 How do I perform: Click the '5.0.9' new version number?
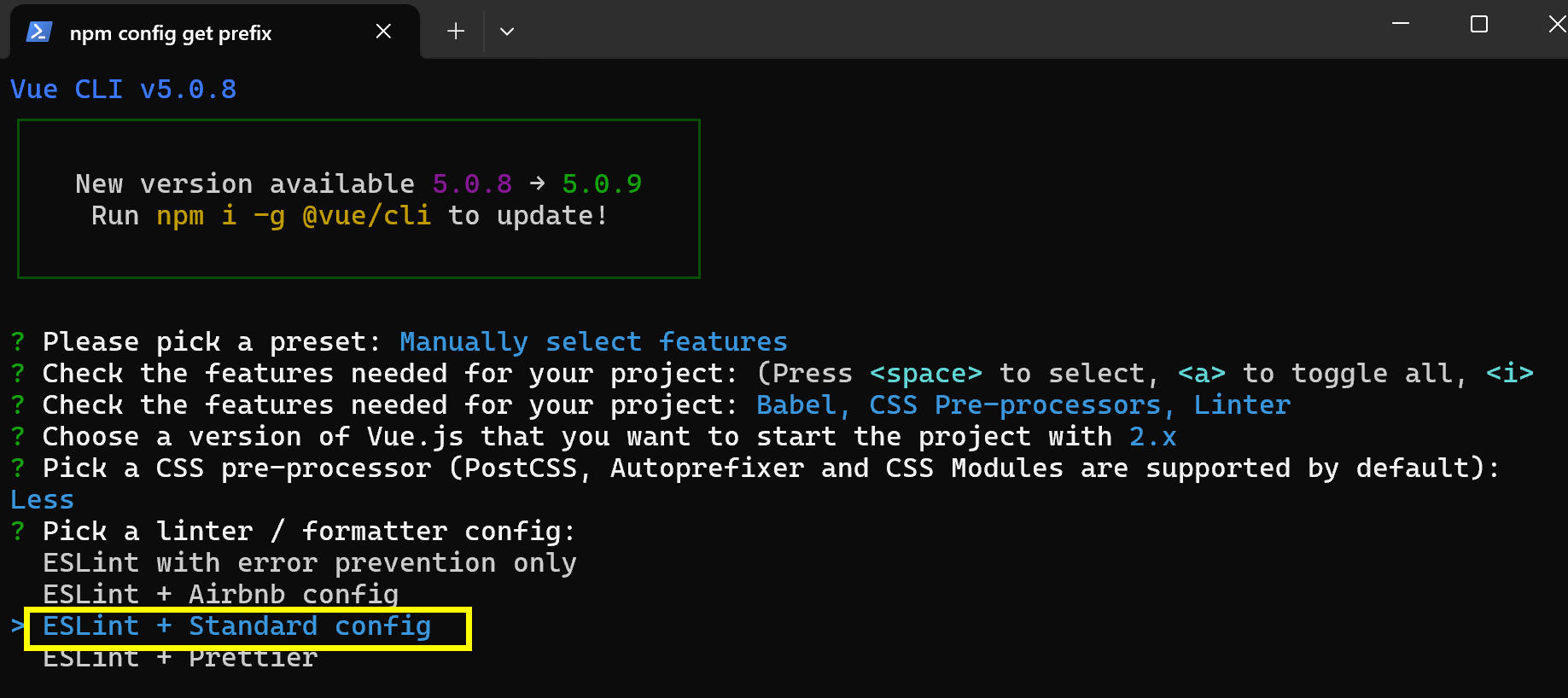pyautogui.click(x=602, y=184)
